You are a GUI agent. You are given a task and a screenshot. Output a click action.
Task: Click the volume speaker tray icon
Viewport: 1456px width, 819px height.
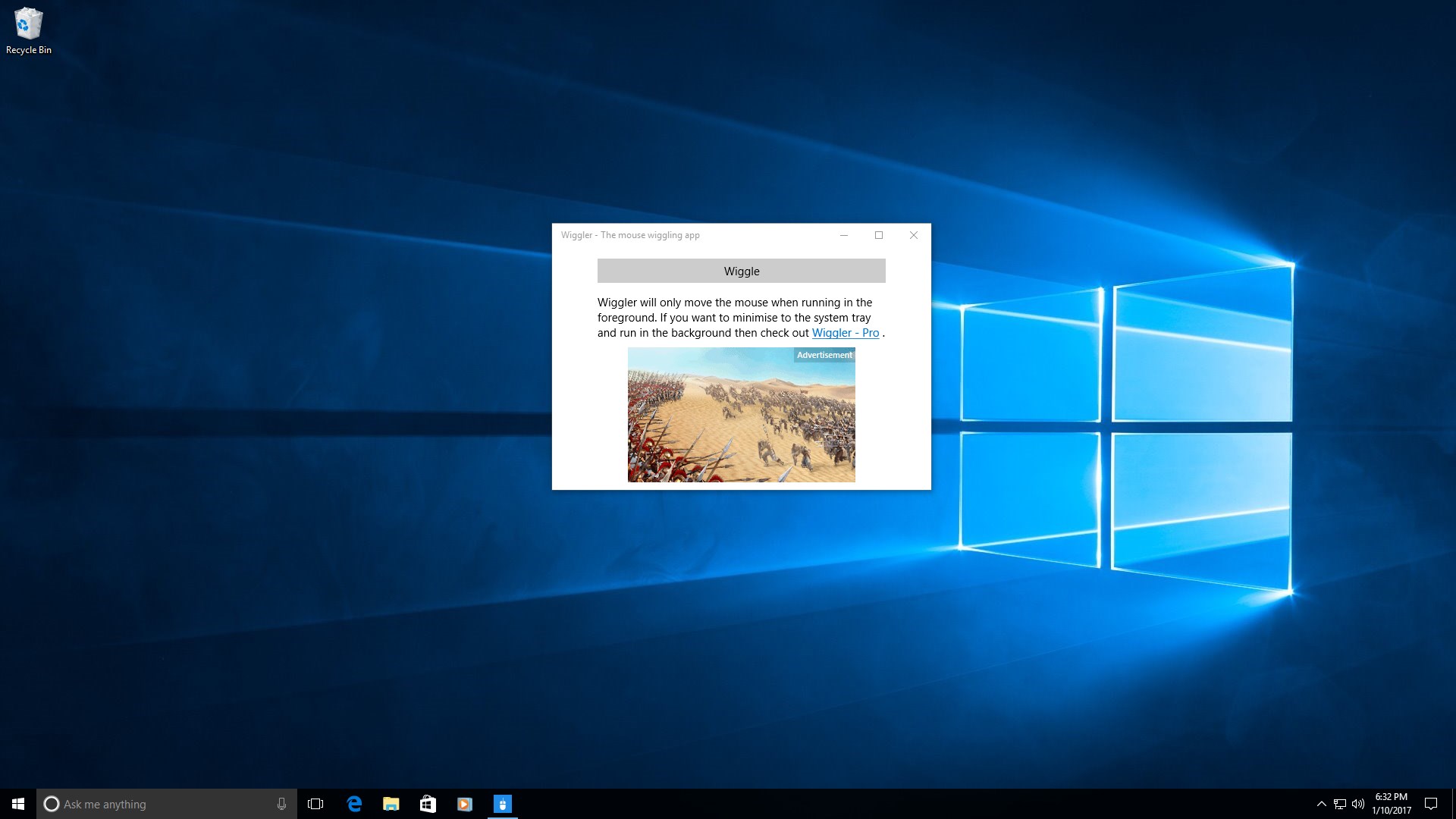click(1357, 804)
